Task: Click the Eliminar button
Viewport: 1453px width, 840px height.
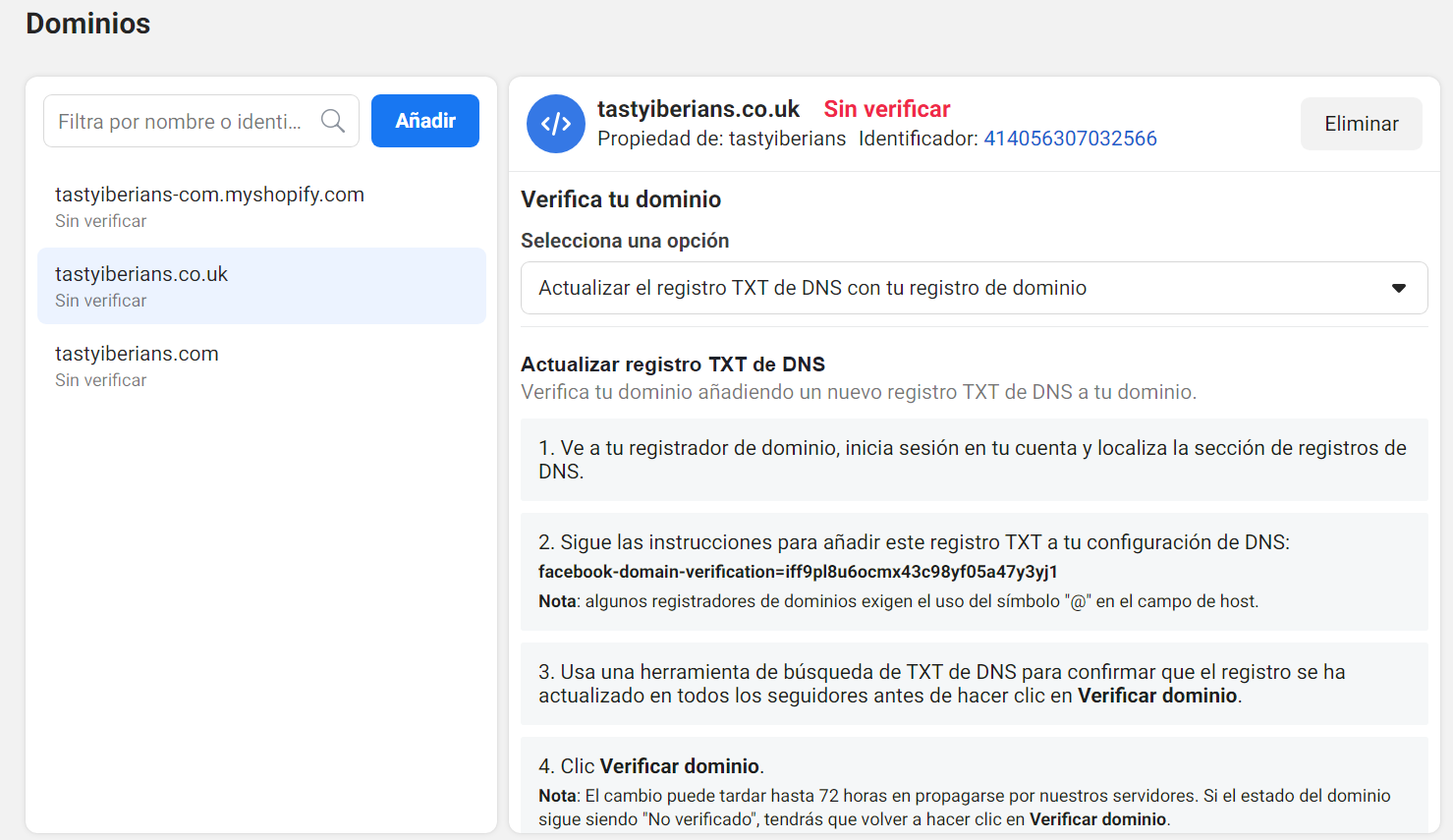Action: point(1361,124)
